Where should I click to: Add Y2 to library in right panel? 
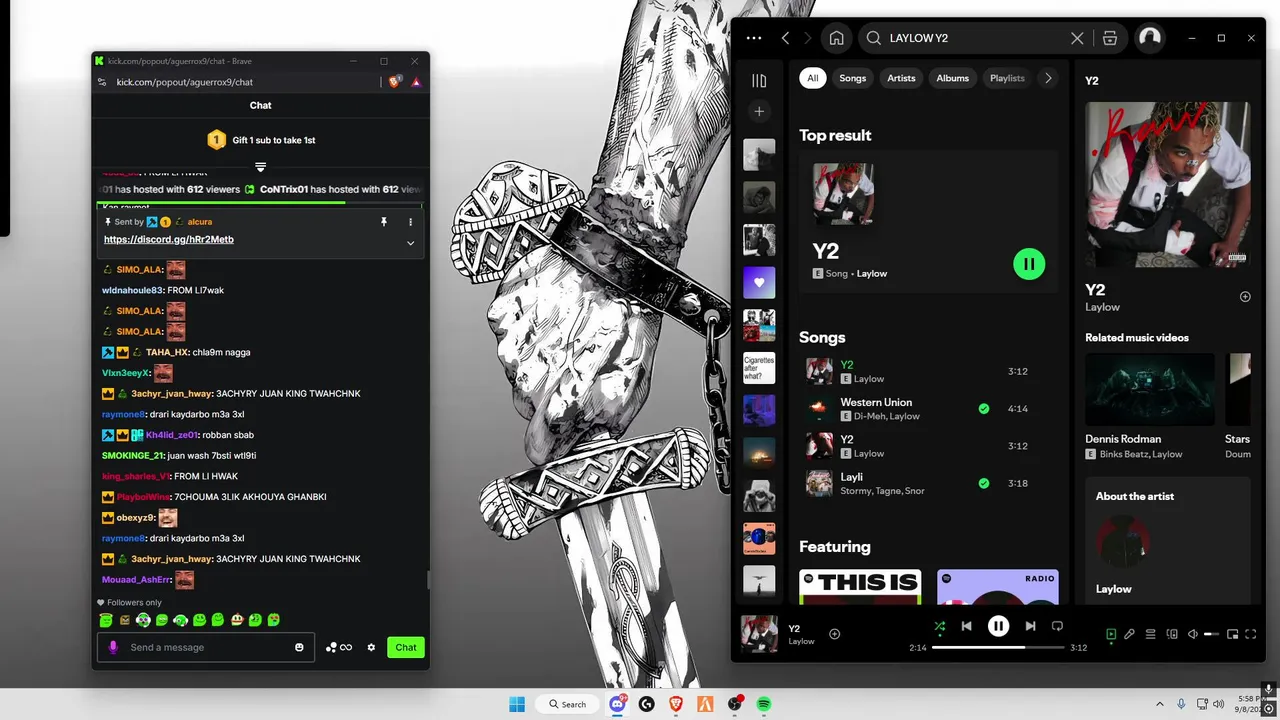click(x=1245, y=297)
